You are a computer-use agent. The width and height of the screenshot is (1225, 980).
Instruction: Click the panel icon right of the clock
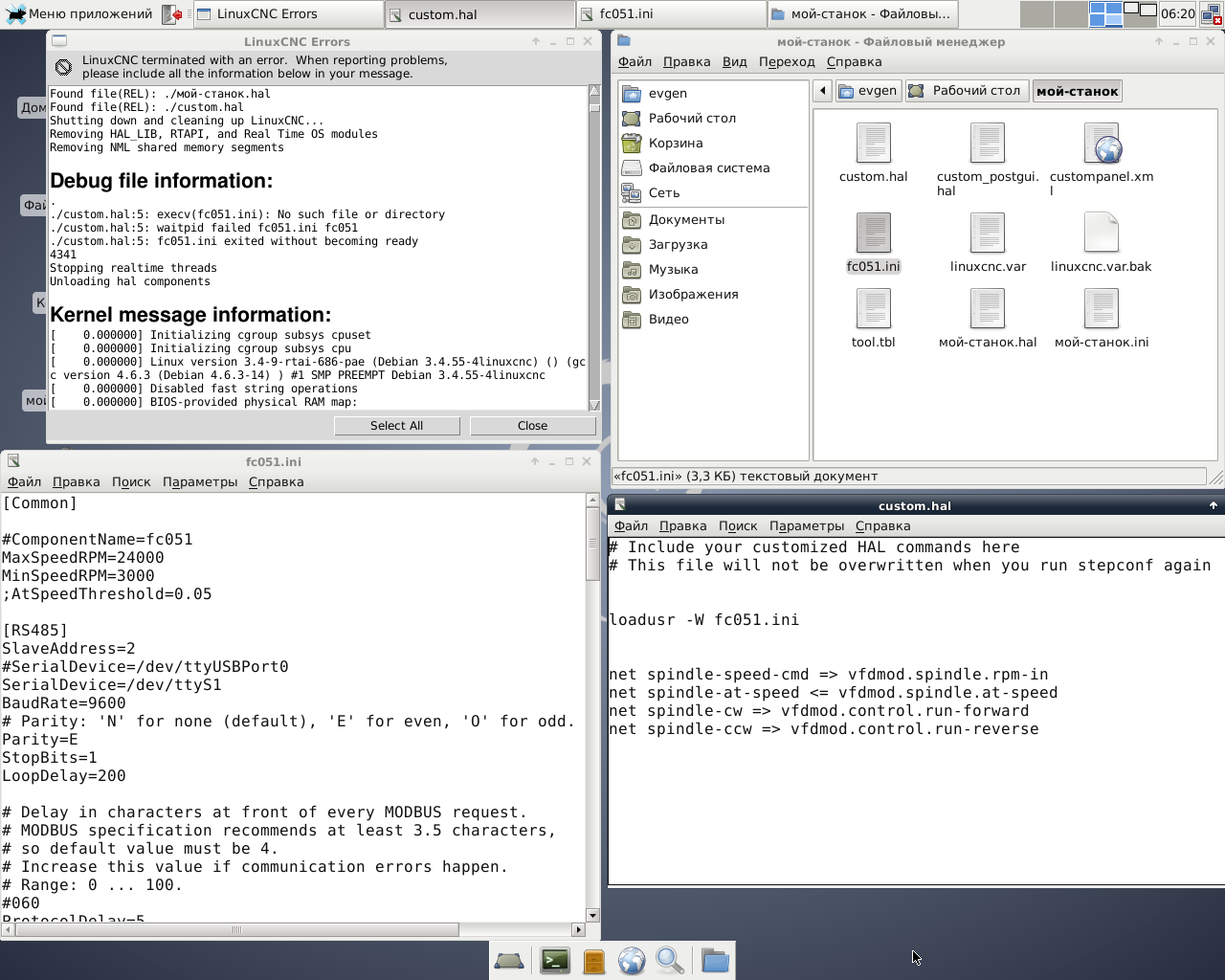[x=1211, y=14]
